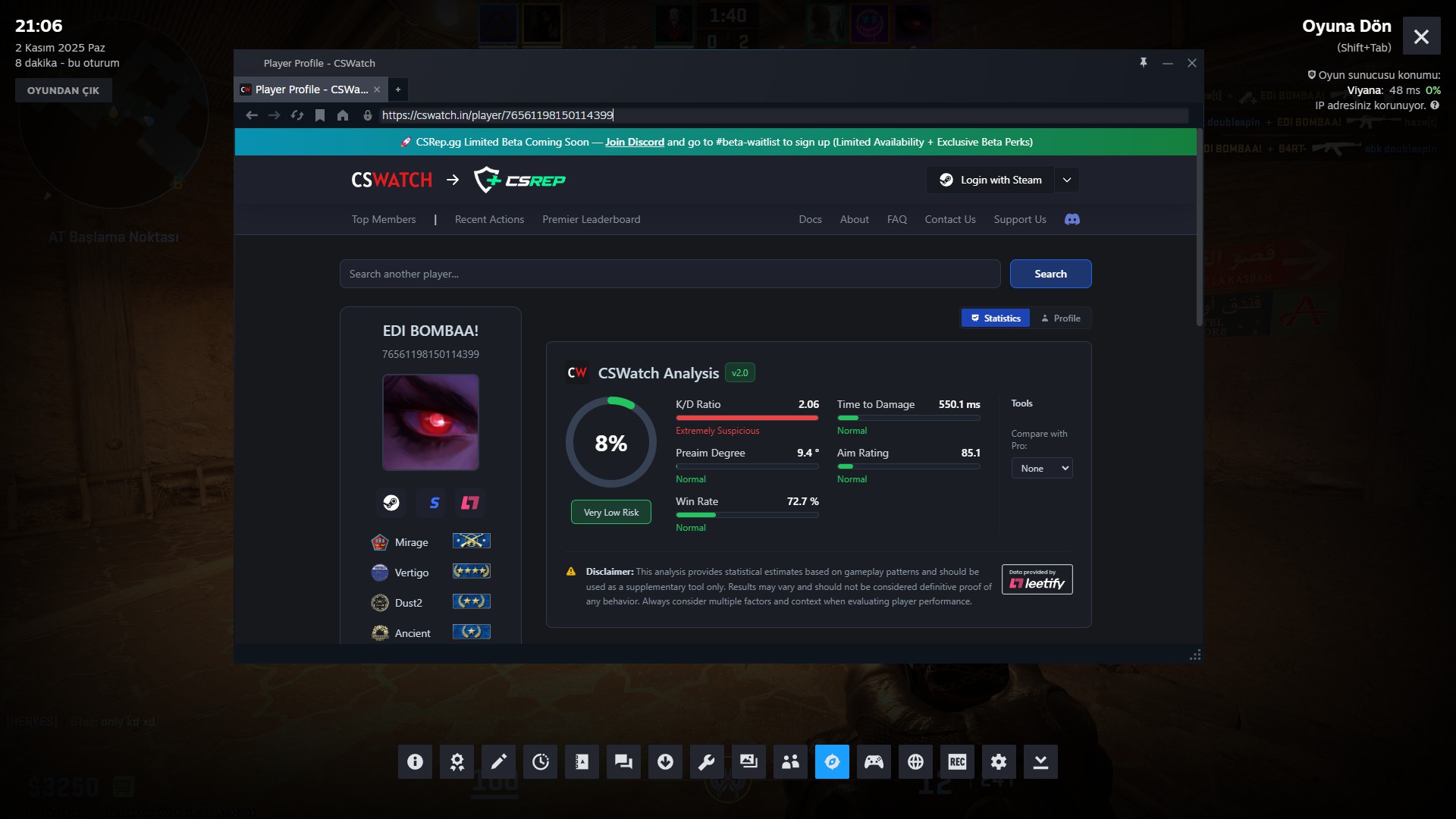Viewport: 1456px width, 819px height.
Task: Open the Compare with Pro dropdown
Action: click(1041, 468)
